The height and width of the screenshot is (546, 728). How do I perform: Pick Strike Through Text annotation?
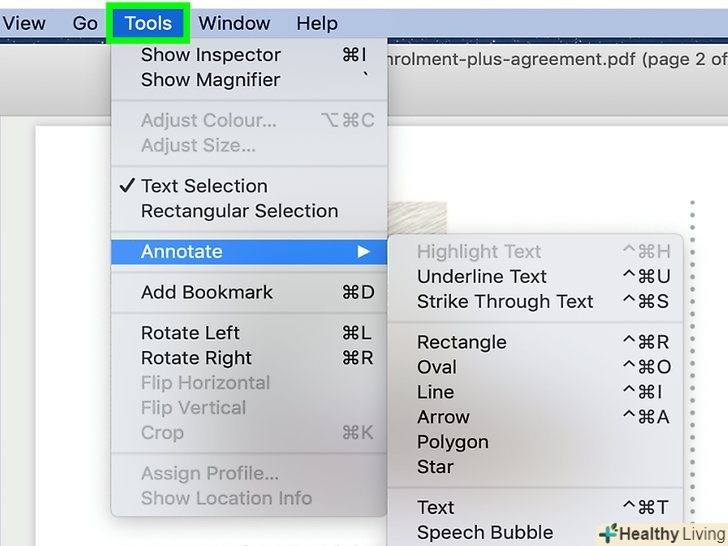pyautogui.click(x=505, y=302)
